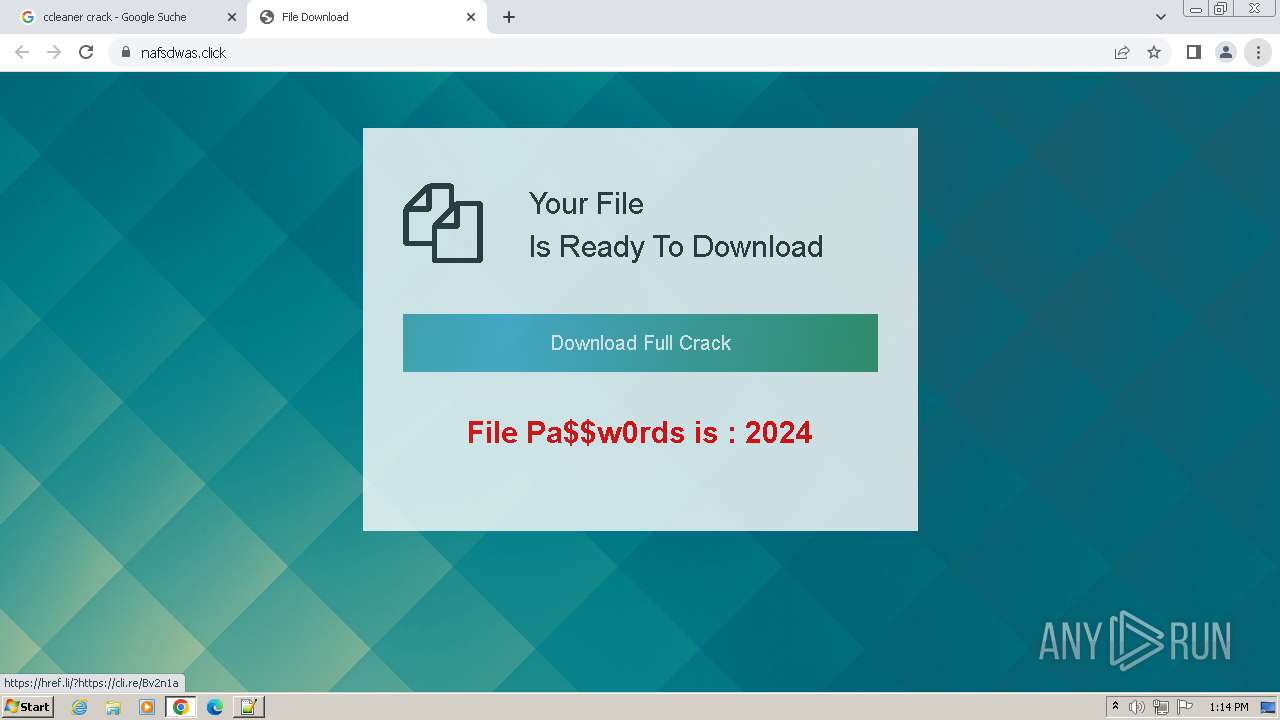
Task: Go back to the previous page
Action: [22, 52]
